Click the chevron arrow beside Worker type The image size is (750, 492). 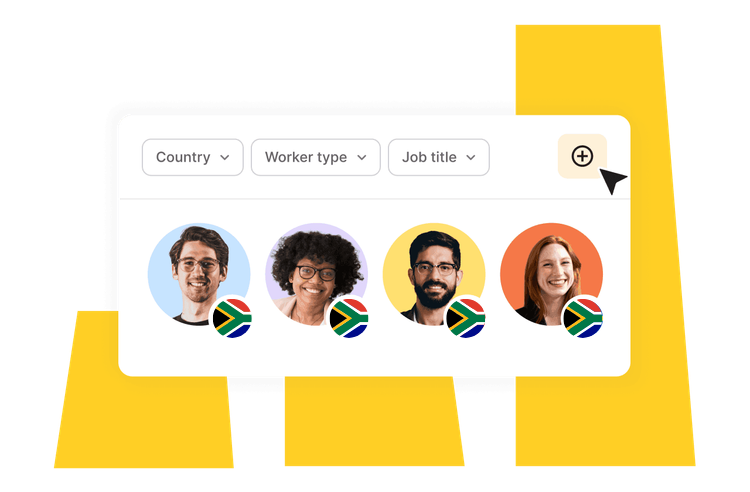(x=362, y=158)
